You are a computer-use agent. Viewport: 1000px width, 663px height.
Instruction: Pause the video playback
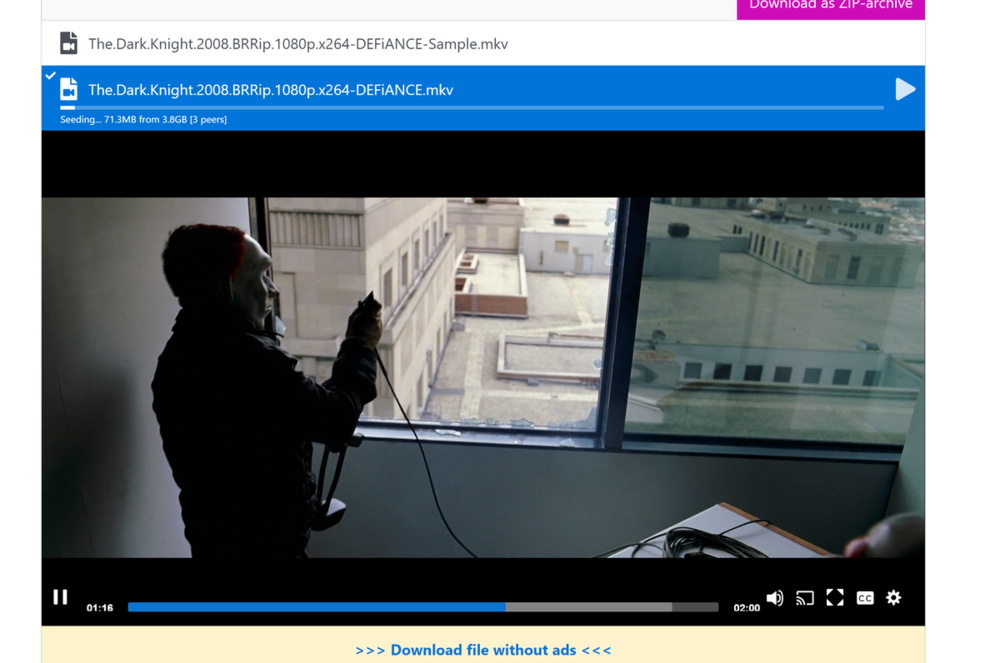[60, 598]
